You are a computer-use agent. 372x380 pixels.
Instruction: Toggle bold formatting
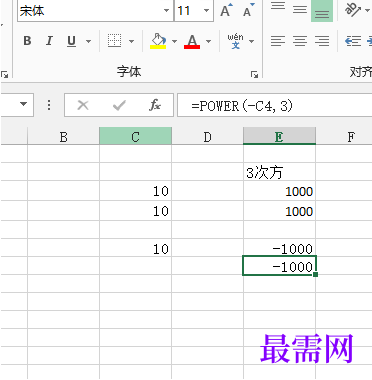(x=27, y=41)
